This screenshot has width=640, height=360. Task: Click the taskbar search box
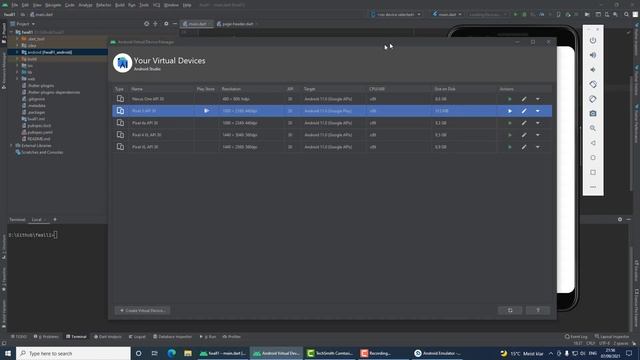coord(73,353)
